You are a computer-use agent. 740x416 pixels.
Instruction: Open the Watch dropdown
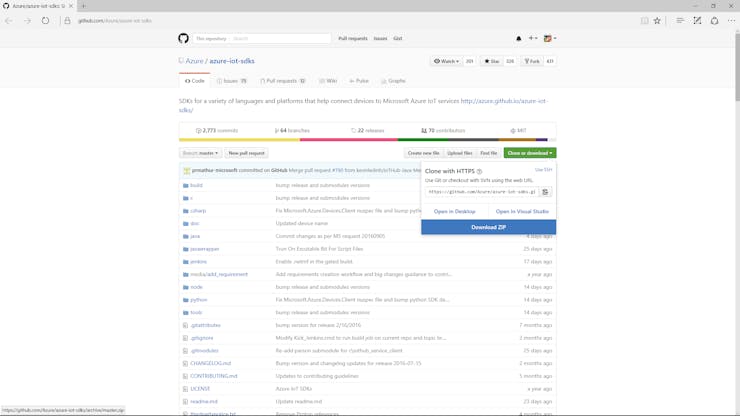tap(446, 61)
